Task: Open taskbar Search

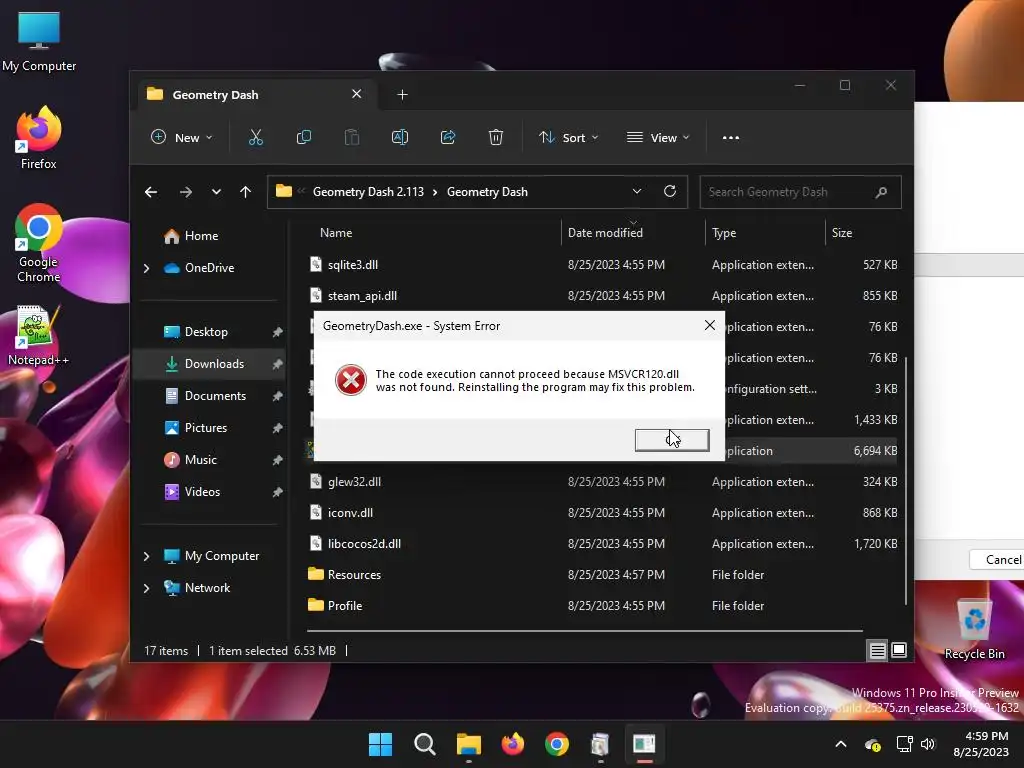Action: tap(424, 744)
